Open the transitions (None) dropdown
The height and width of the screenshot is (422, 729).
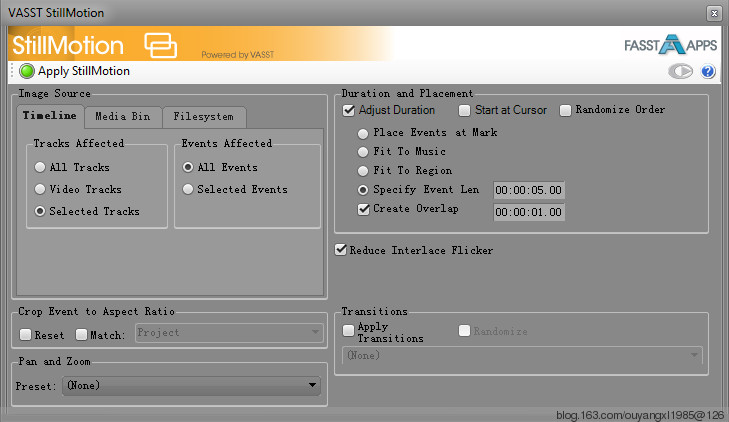(522, 356)
